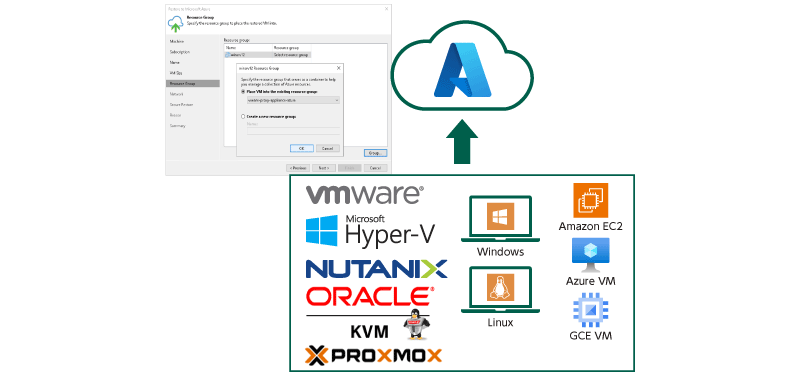Click the Proxmox logo
Screen dimensions: 800x380
(x=373, y=355)
